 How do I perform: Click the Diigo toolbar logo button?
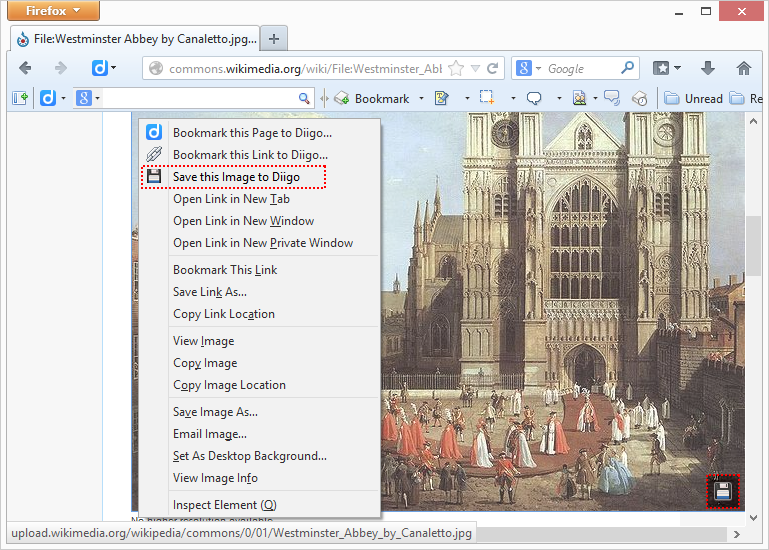pyautogui.click(x=48, y=98)
